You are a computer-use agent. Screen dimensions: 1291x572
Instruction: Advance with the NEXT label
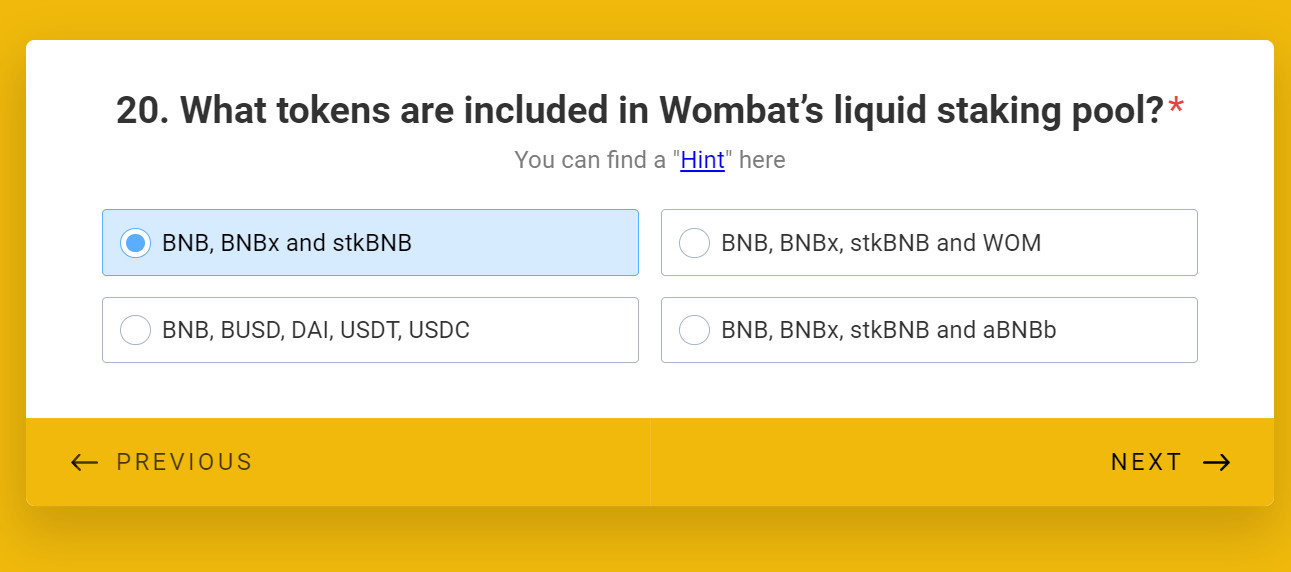[1146, 462]
